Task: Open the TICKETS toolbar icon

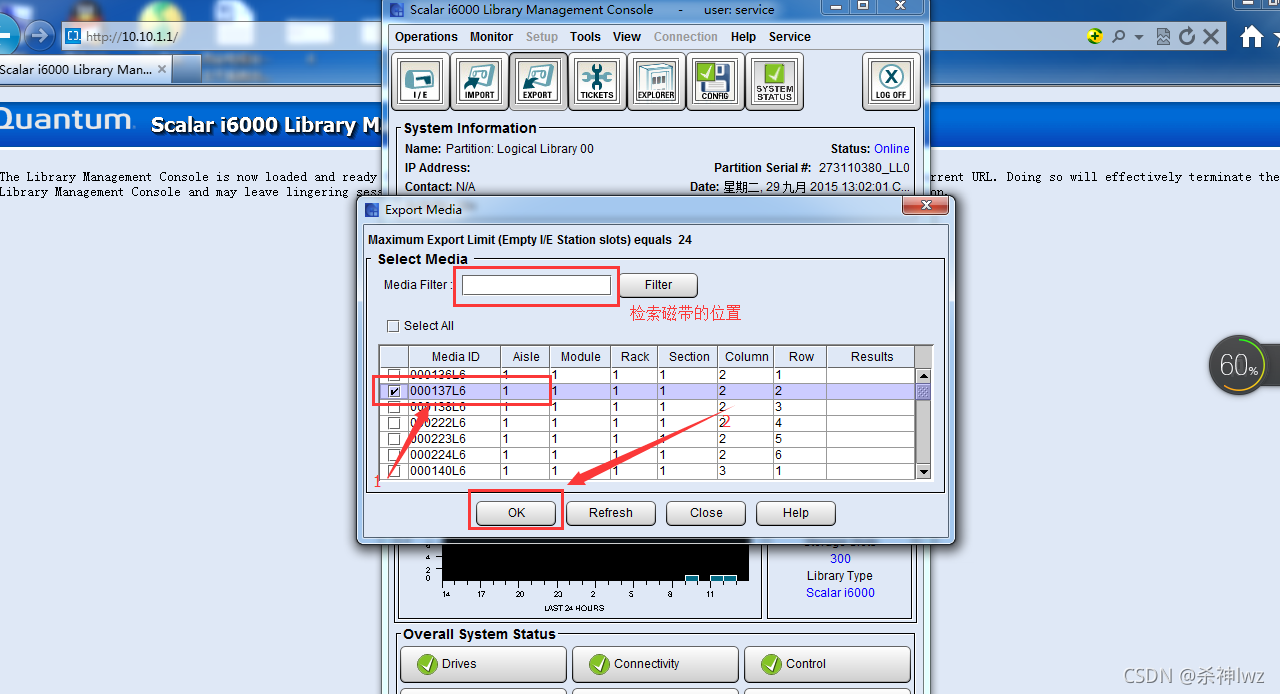Action: pyautogui.click(x=597, y=81)
